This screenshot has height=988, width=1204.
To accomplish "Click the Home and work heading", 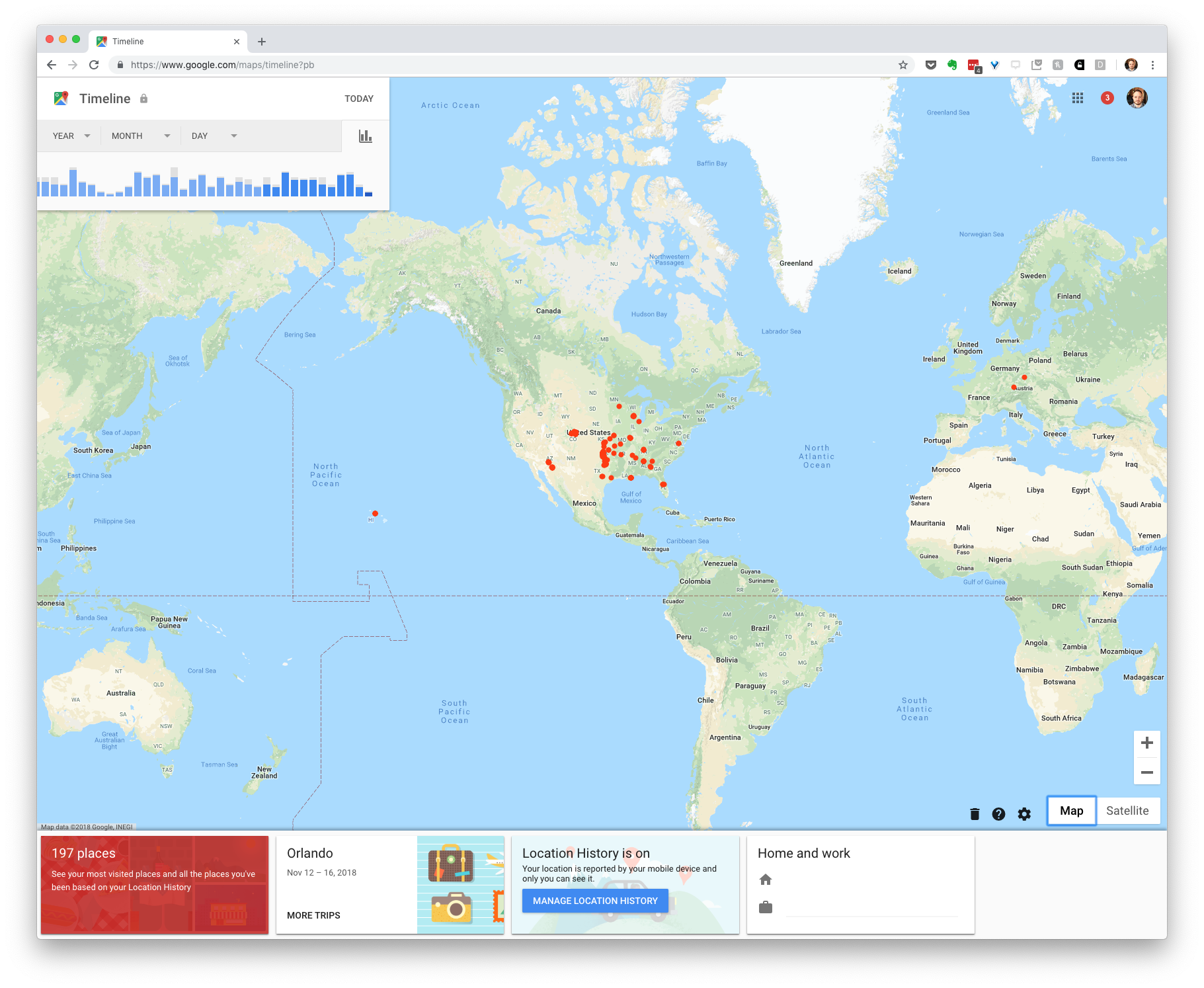I will [803, 853].
